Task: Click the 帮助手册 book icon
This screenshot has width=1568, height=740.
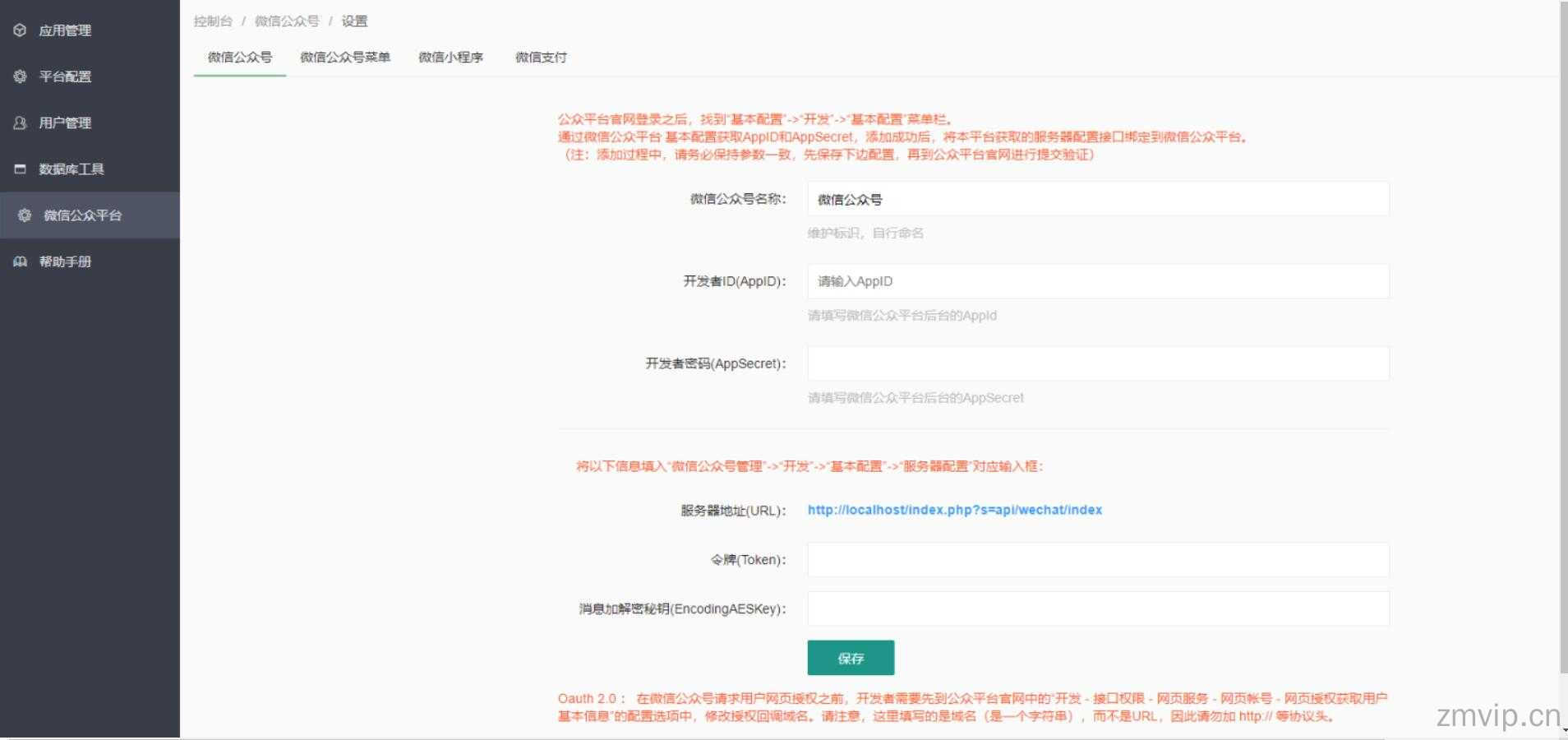Action: [20, 261]
